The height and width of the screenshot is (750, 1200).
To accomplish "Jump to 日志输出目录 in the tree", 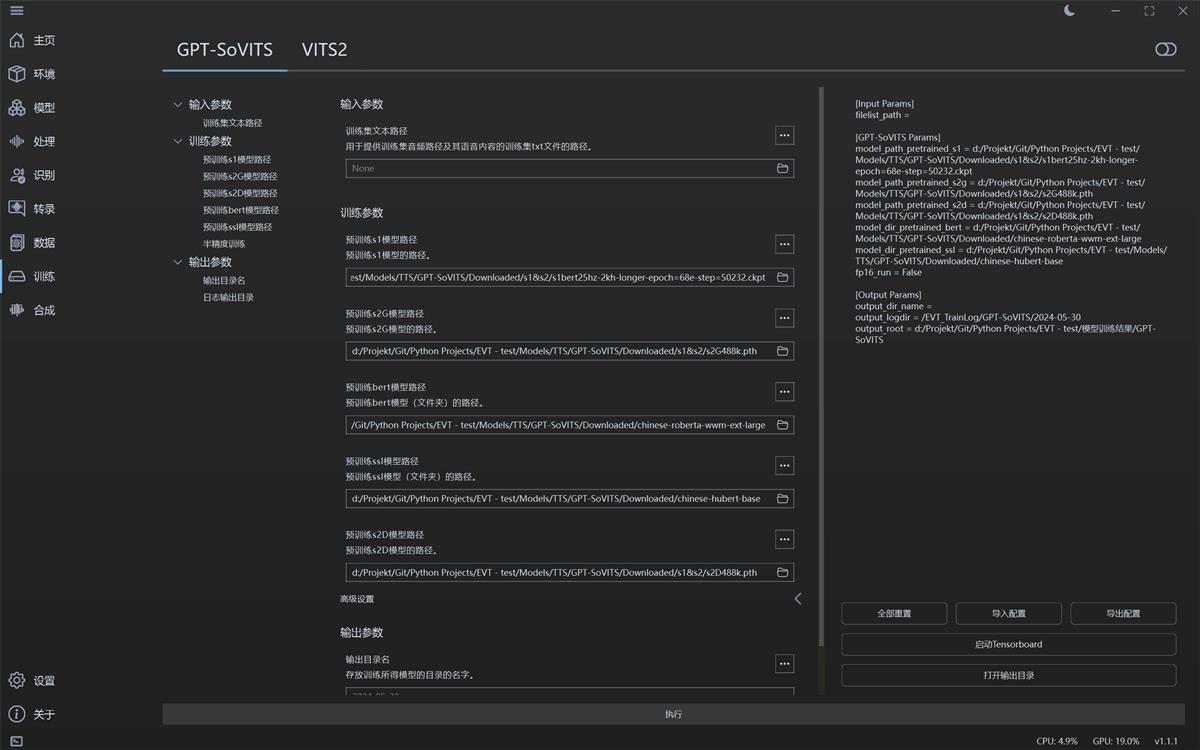I will point(228,297).
